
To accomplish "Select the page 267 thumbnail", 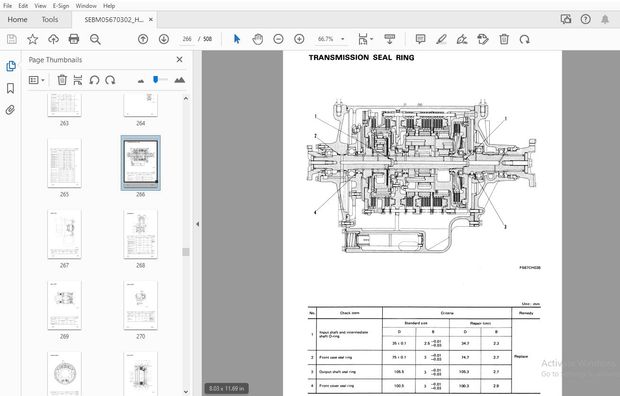I will [64, 234].
